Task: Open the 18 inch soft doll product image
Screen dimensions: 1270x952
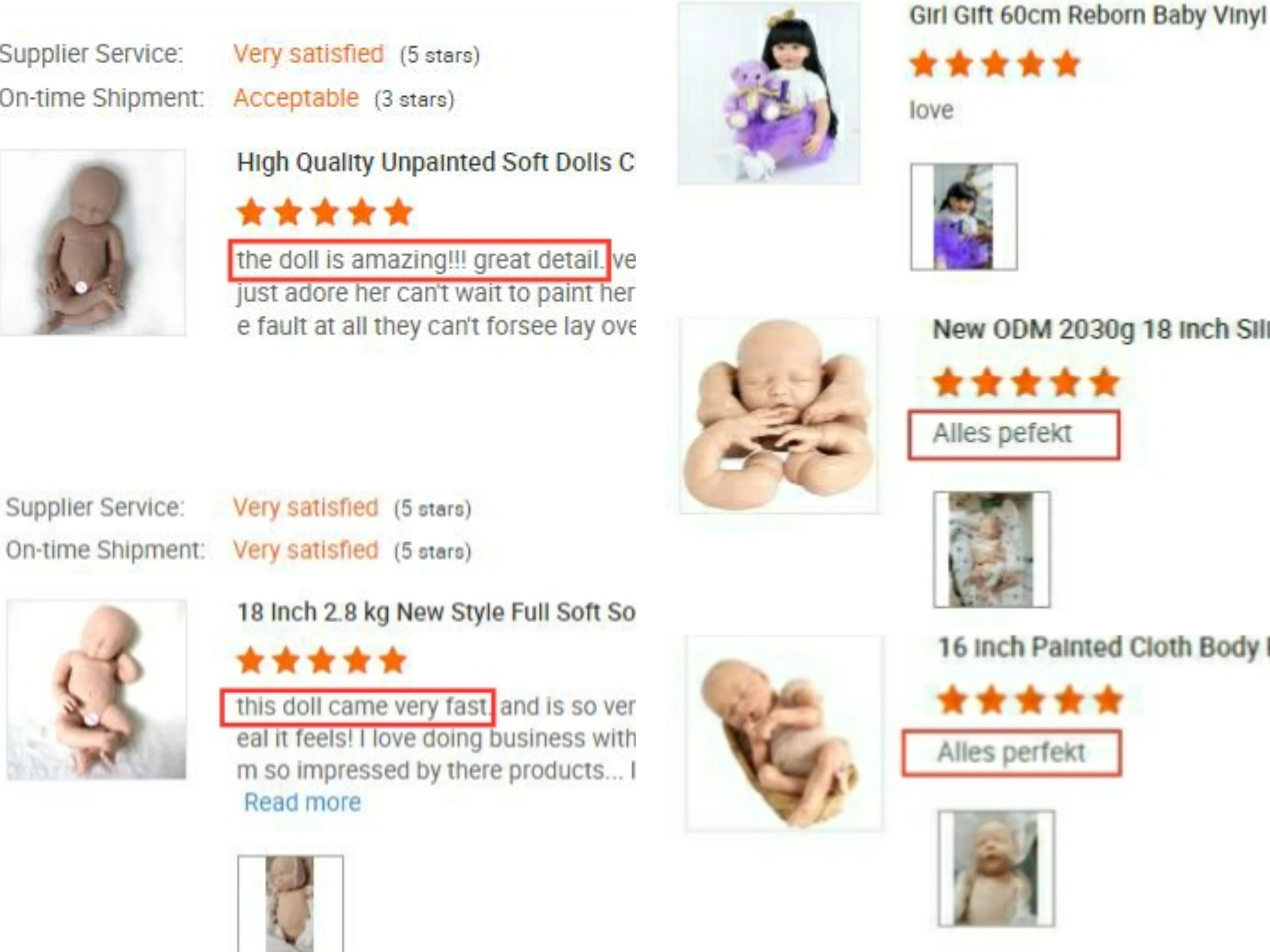Action: (x=96, y=690)
